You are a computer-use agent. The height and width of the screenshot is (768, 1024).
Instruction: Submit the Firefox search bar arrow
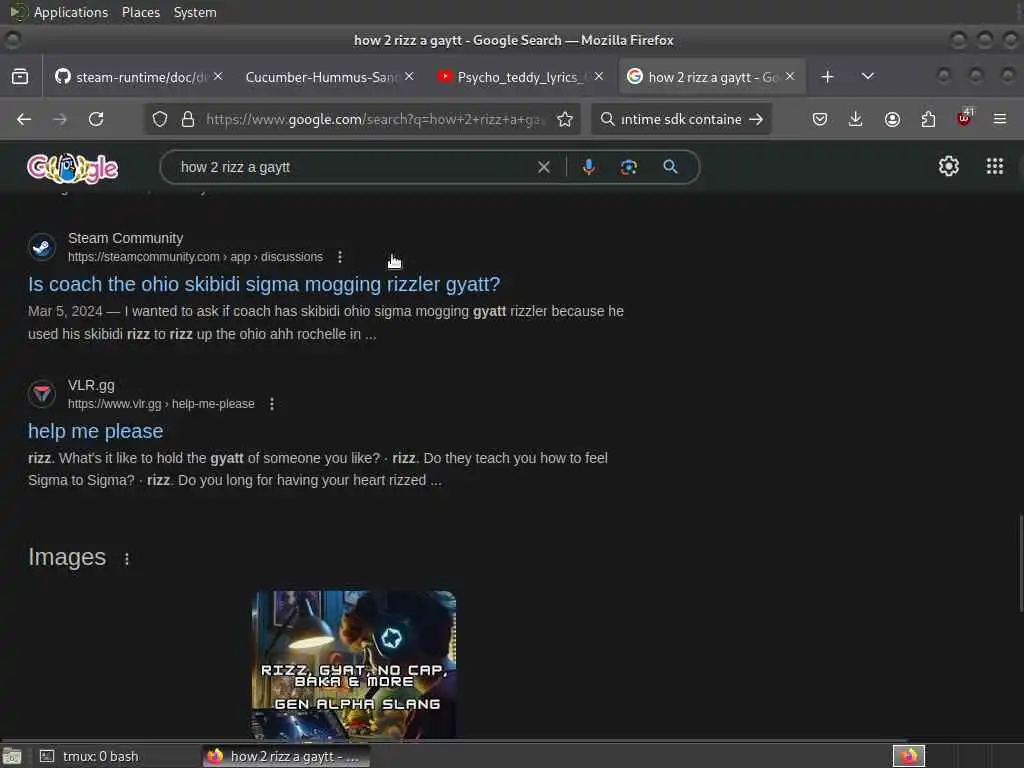point(756,120)
